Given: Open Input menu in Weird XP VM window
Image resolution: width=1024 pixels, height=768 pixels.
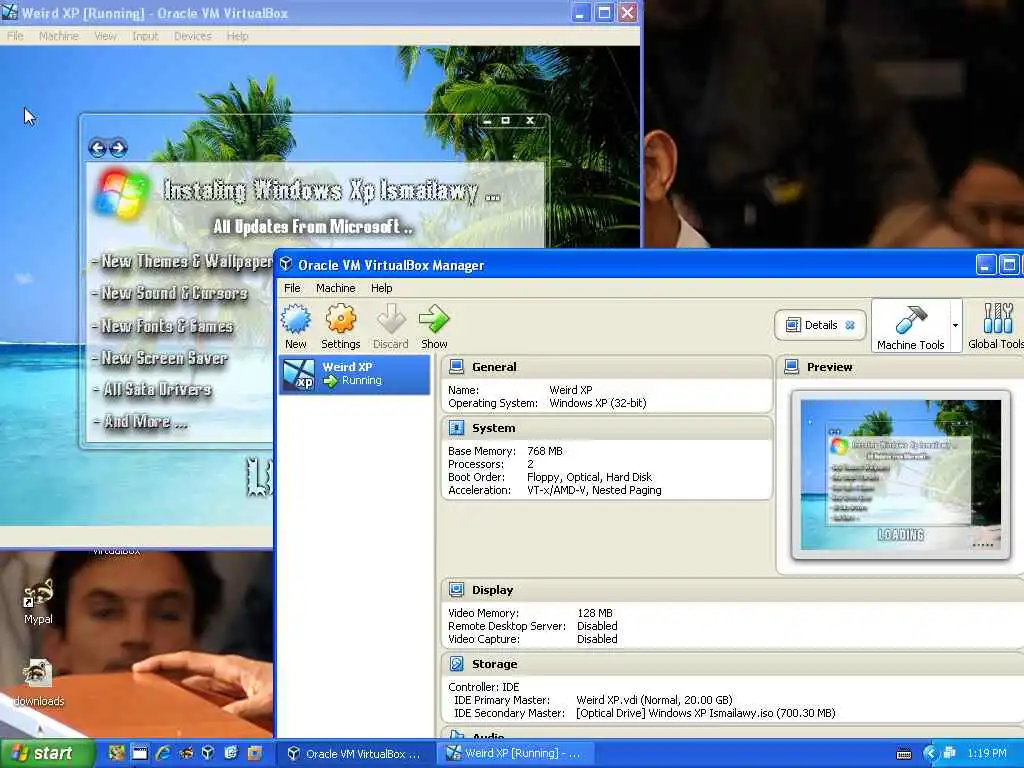Looking at the screenshot, I should (145, 36).
